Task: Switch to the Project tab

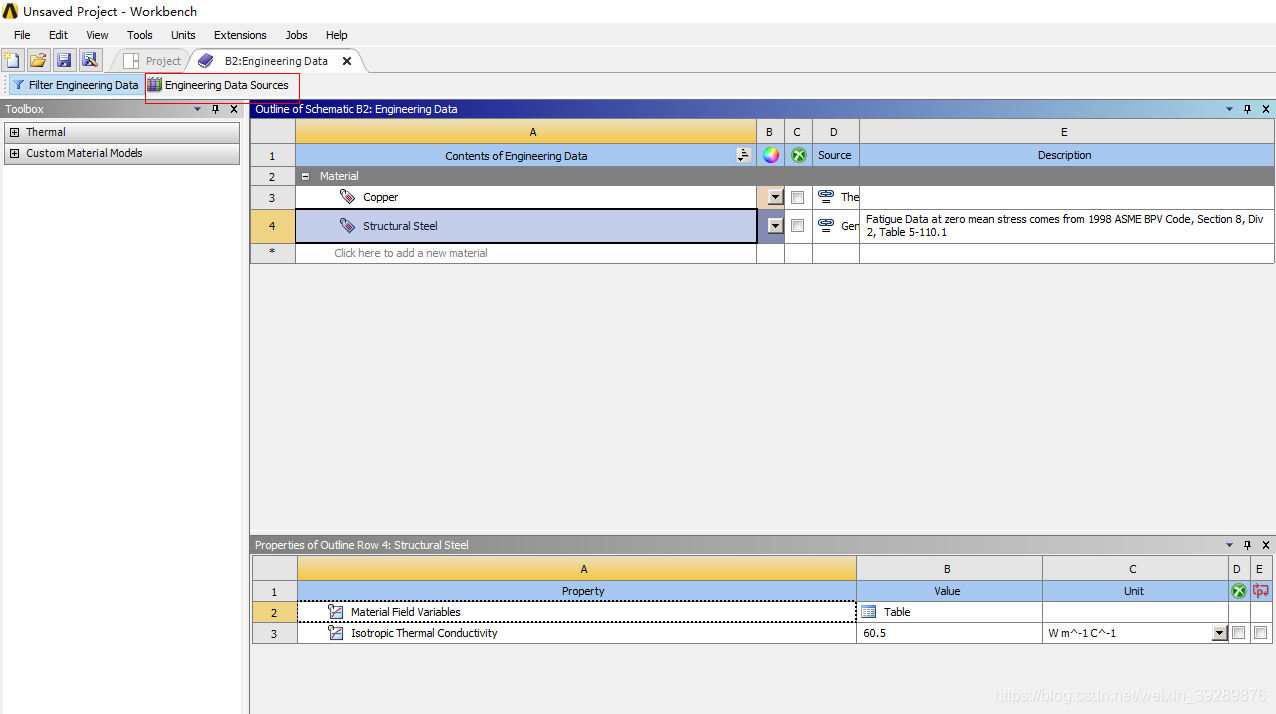Action: (x=152, y=61)
